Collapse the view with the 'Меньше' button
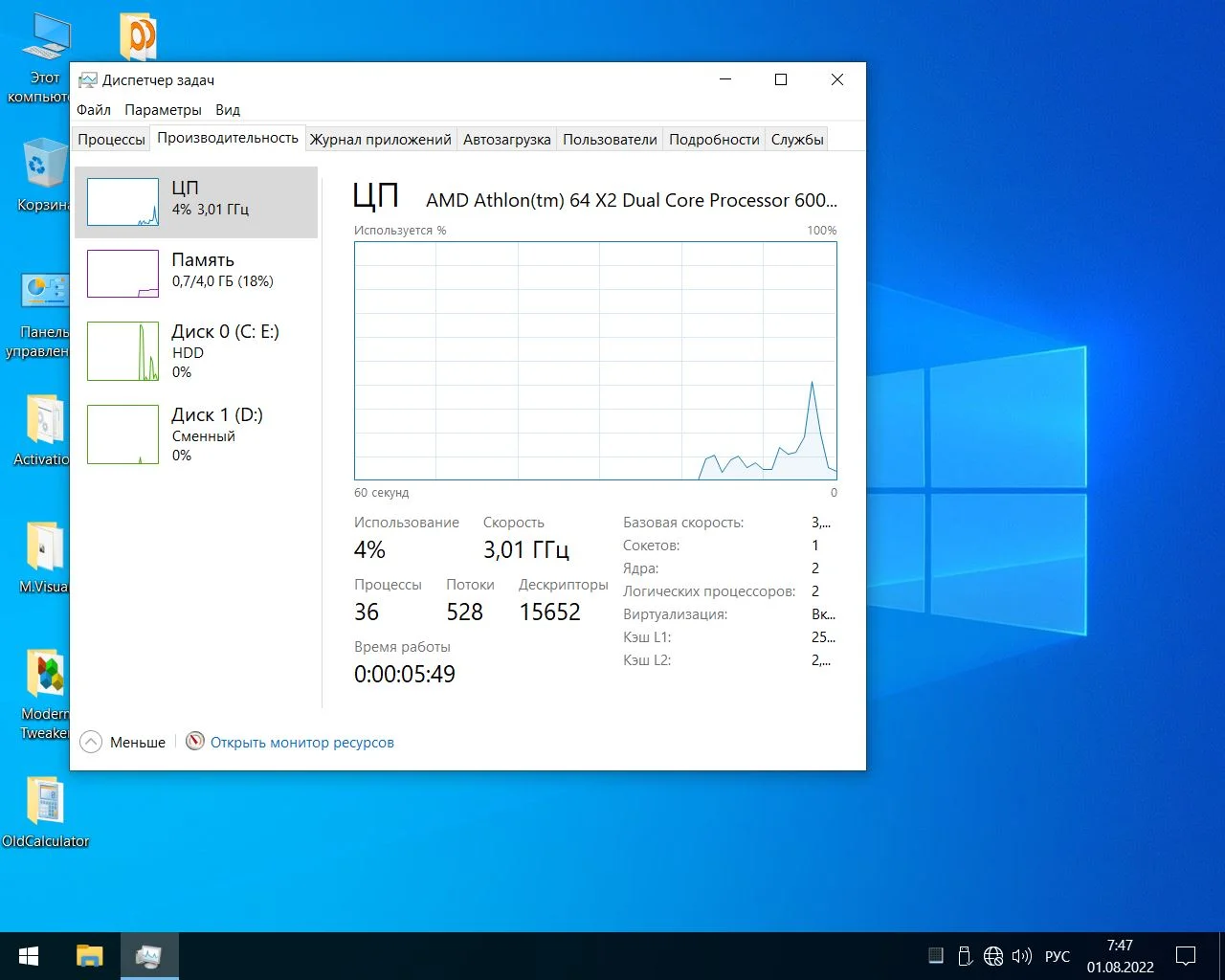Screen dimensions: 1225x980 (x=123, y=742)
